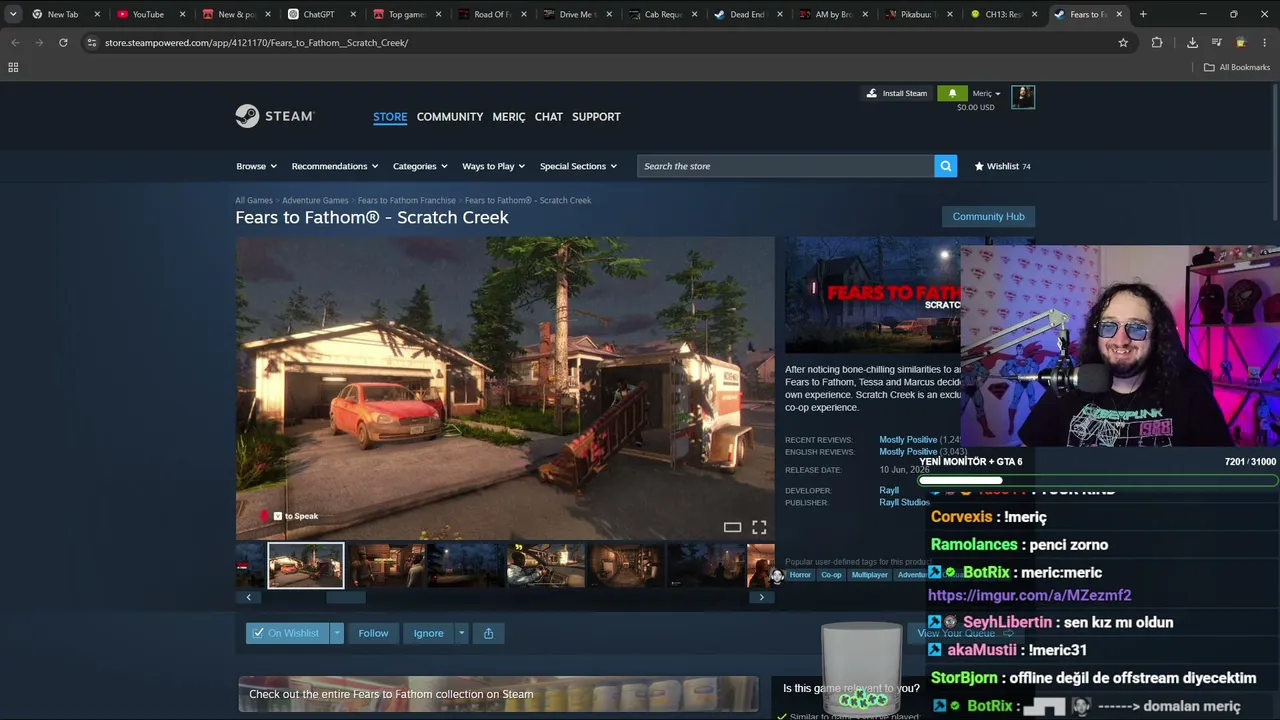Click the Fears to Fathom collection banner
Screen dimensions: 1280x720
click(498, 694)
